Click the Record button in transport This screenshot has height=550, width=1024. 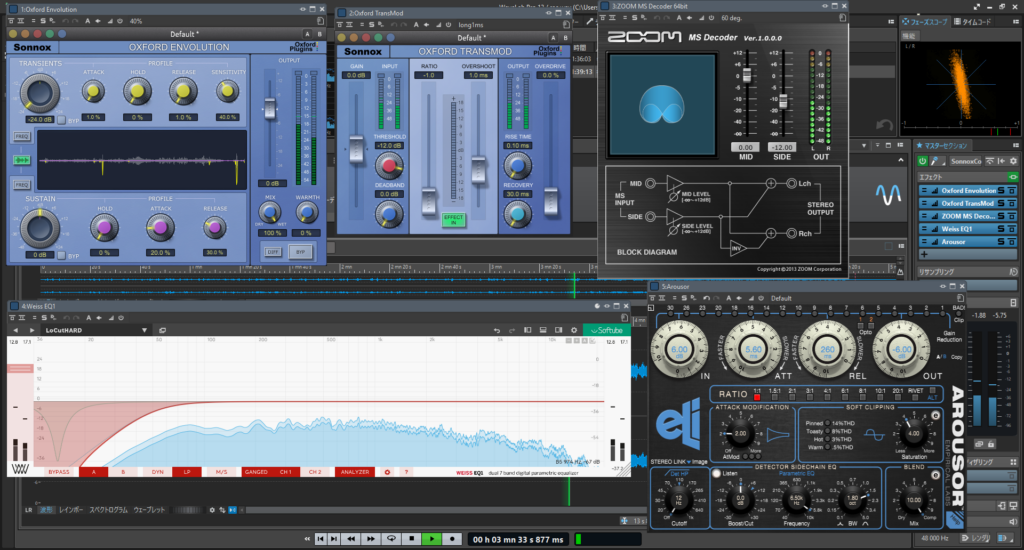pyautogui.click(x=452, y=539)
